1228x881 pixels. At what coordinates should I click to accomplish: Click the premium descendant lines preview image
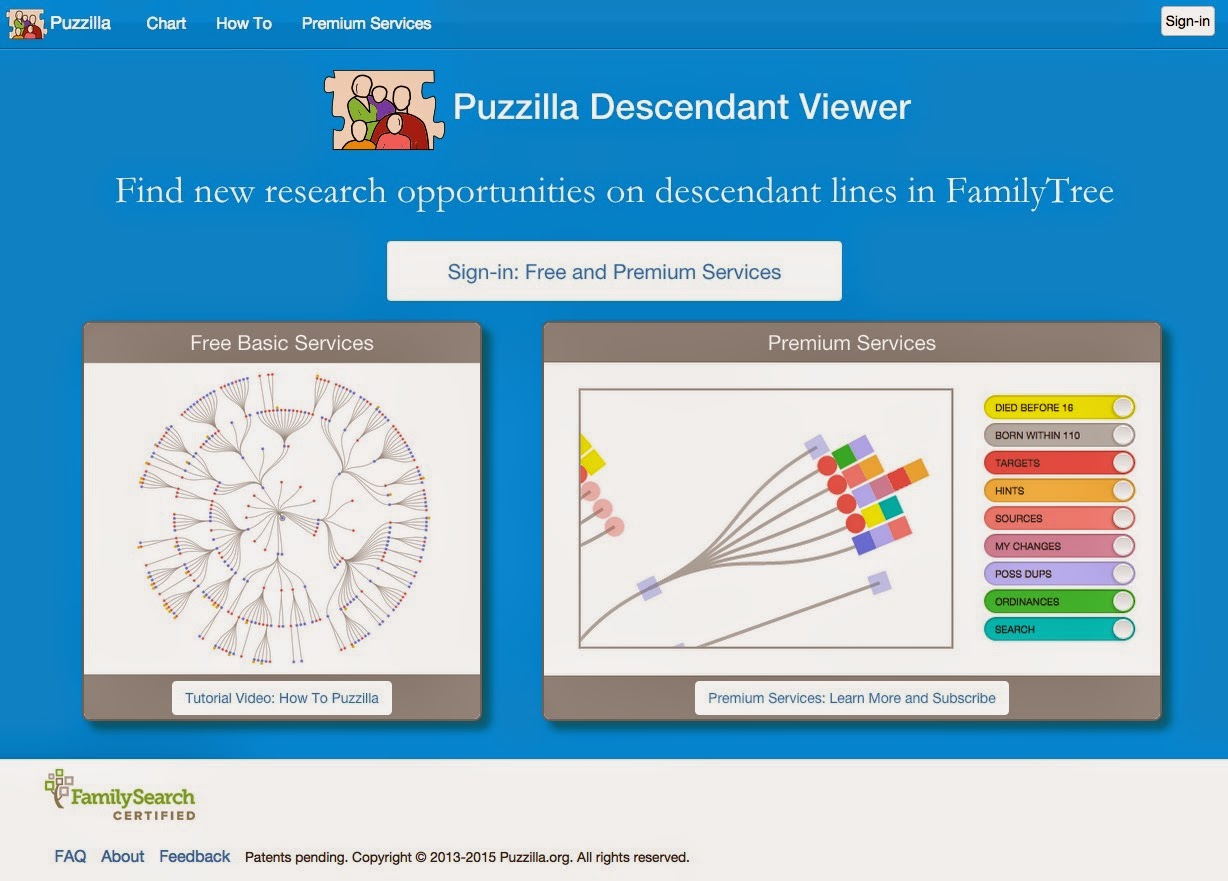click(766, 518)
